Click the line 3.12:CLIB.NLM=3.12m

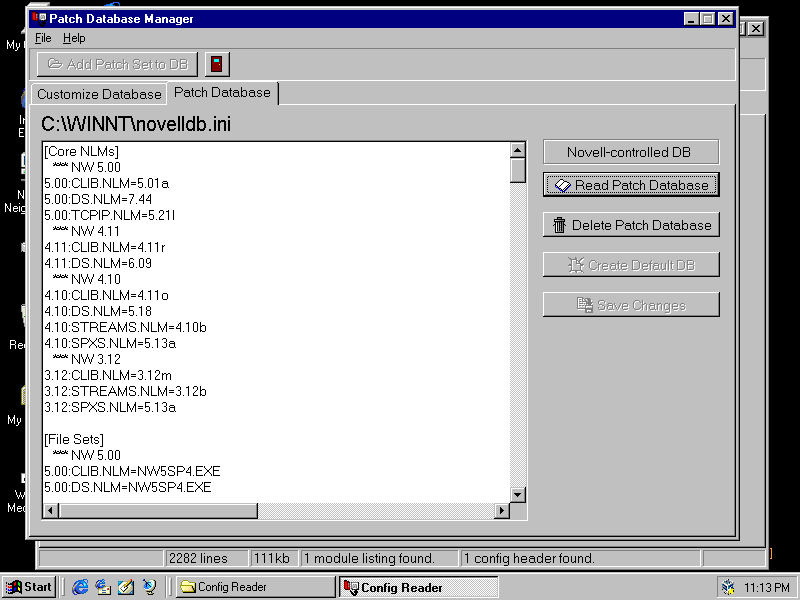click(x=108, y=376)
